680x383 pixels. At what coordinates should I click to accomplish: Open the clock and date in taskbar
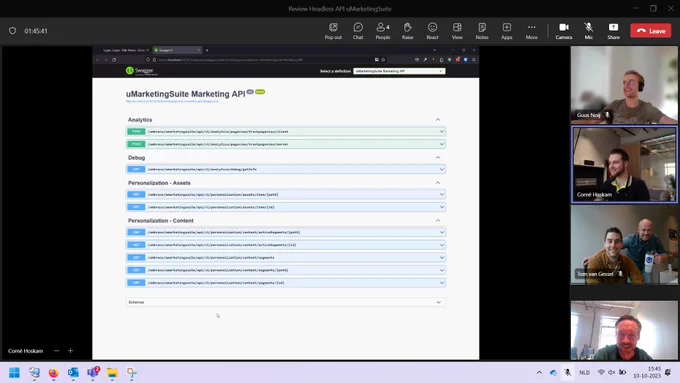point(647,372)
